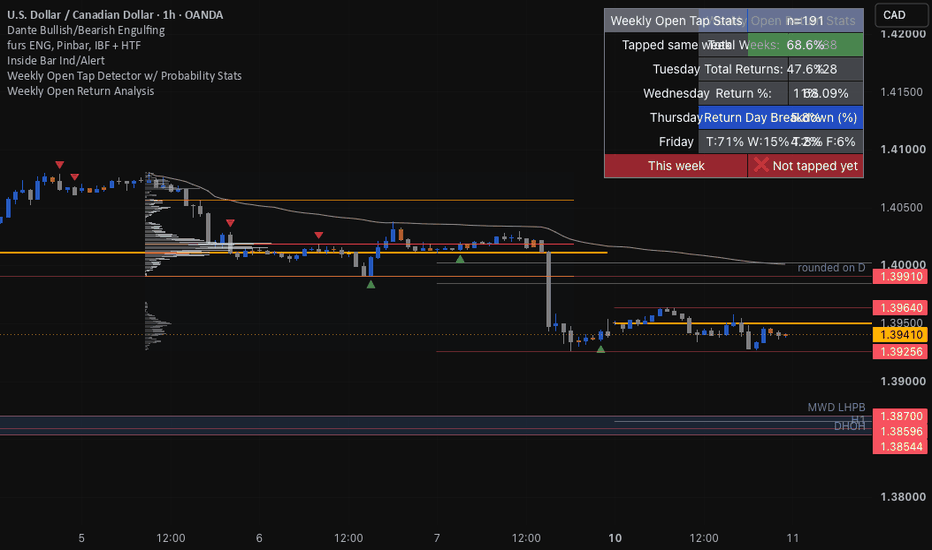Click date 5 on the time axis
The image size is (932, 550).
(x=81, y=538)
